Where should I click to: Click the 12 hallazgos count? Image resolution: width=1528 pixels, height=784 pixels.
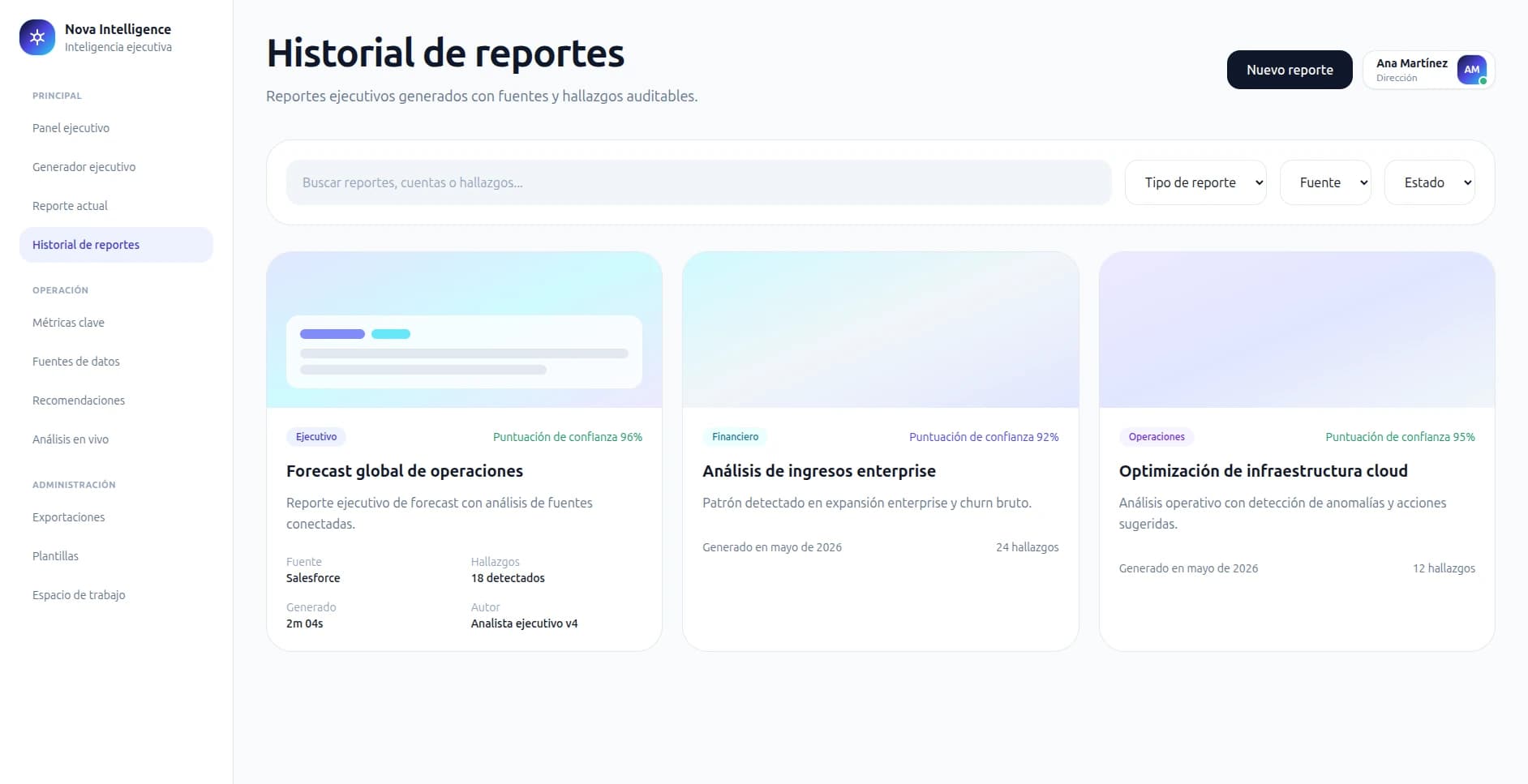[1444, 568]
